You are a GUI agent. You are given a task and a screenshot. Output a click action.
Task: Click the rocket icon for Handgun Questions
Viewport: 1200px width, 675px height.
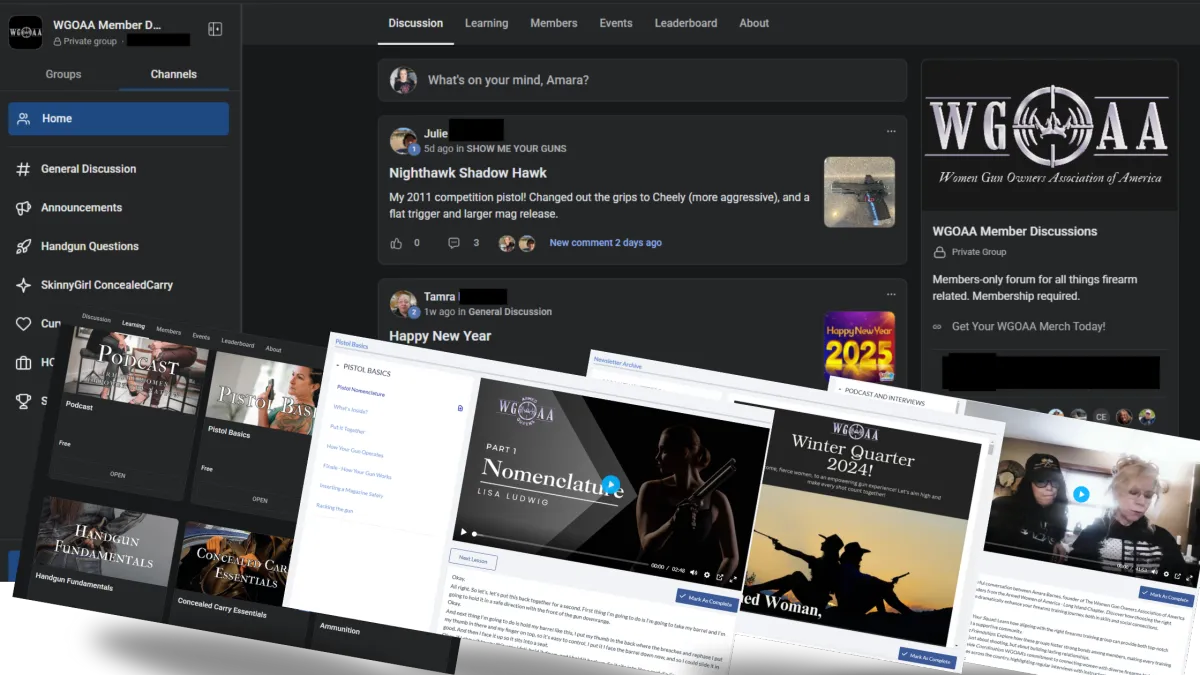pos(23,246)
